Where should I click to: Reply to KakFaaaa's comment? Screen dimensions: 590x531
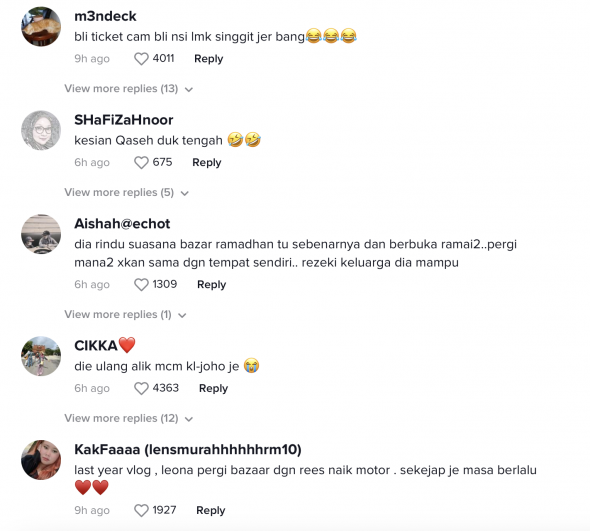pos(211,510)
